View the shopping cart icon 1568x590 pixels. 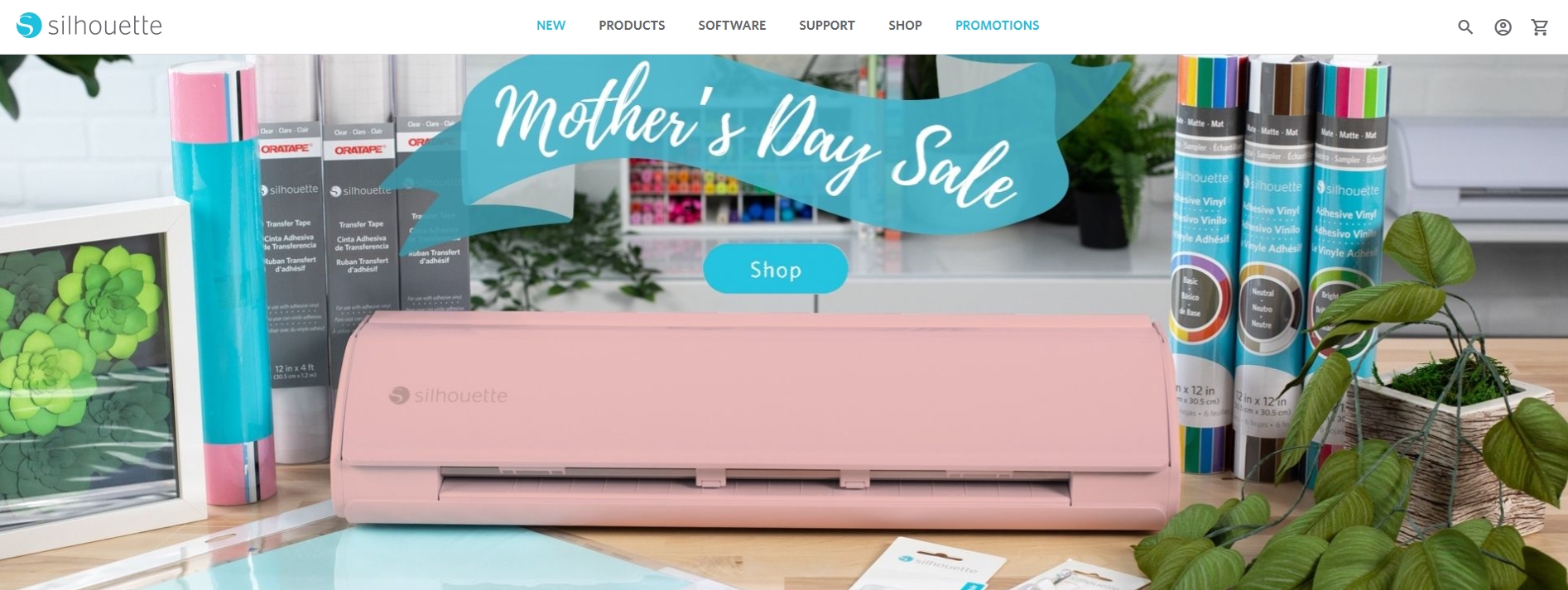tap(1540, 26)
